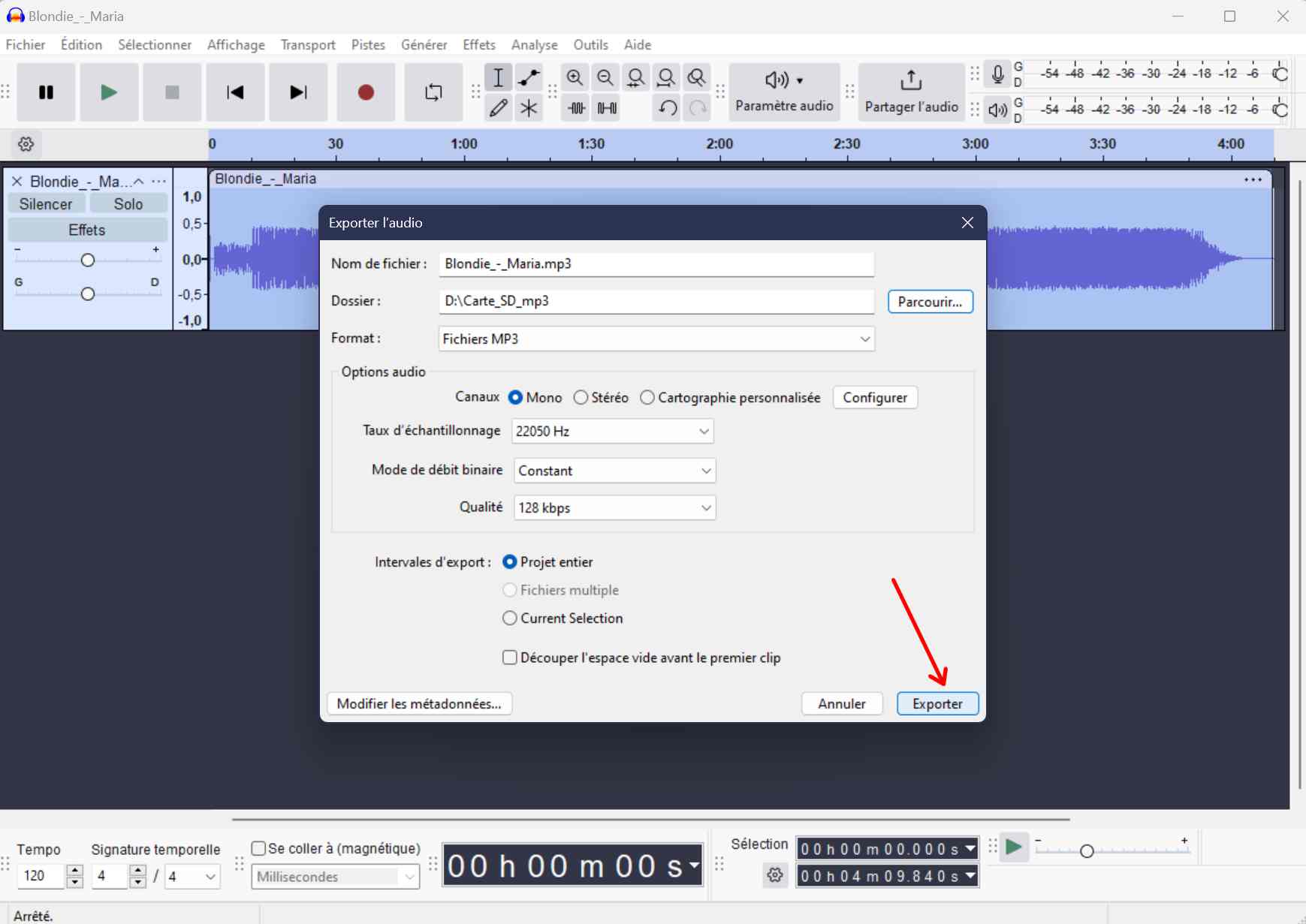Open selection start time format arrow
The height and width of the screenshot is (924, 1306).
pyautogui.click(x=970, y=849)
